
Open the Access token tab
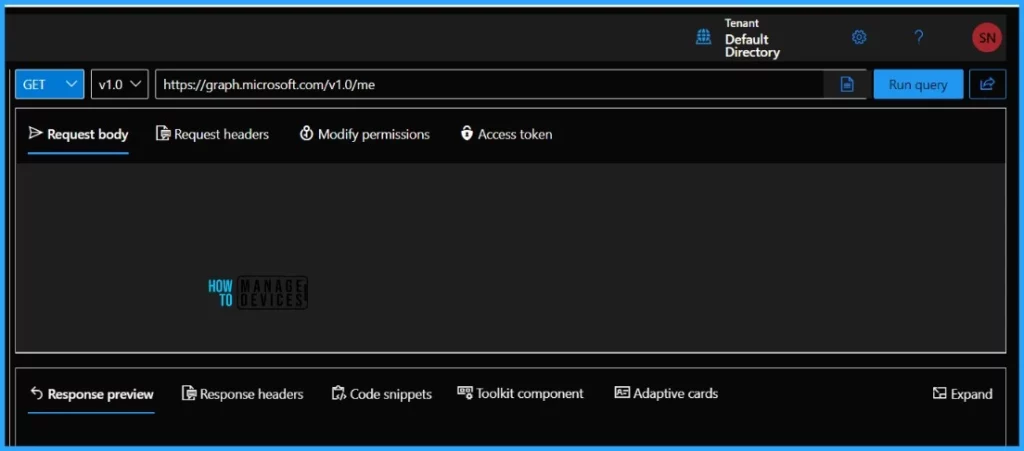tap(506, 134)
